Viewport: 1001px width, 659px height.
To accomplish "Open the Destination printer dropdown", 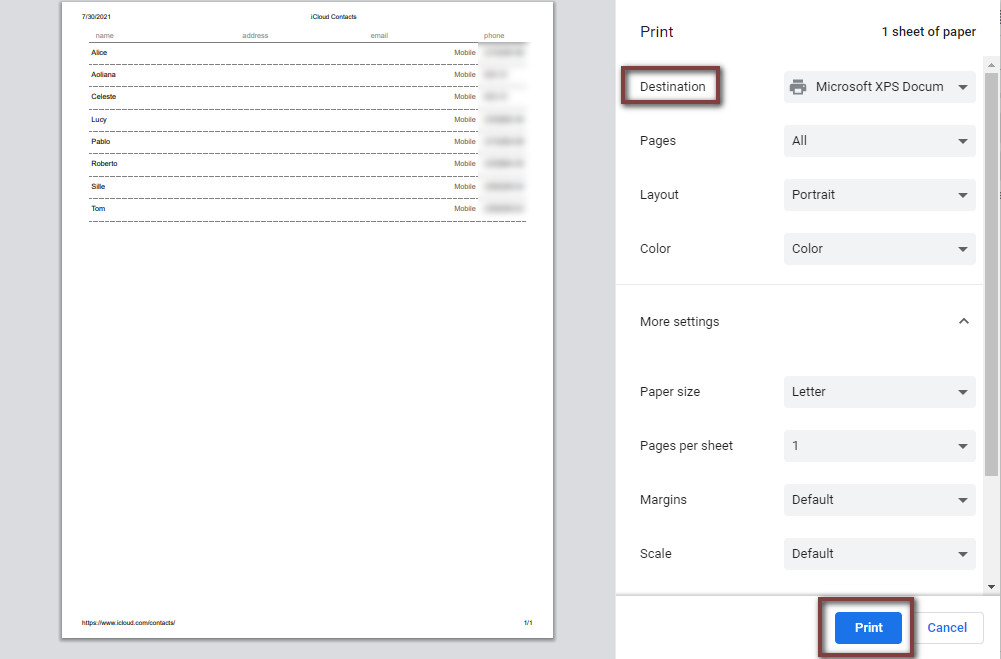I will click(x=879, y=87).
